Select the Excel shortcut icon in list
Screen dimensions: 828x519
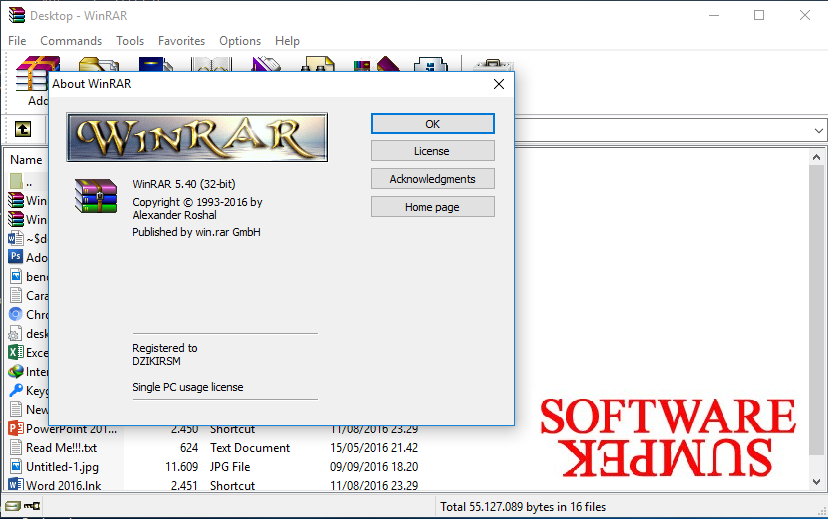(x=15, y=352)
